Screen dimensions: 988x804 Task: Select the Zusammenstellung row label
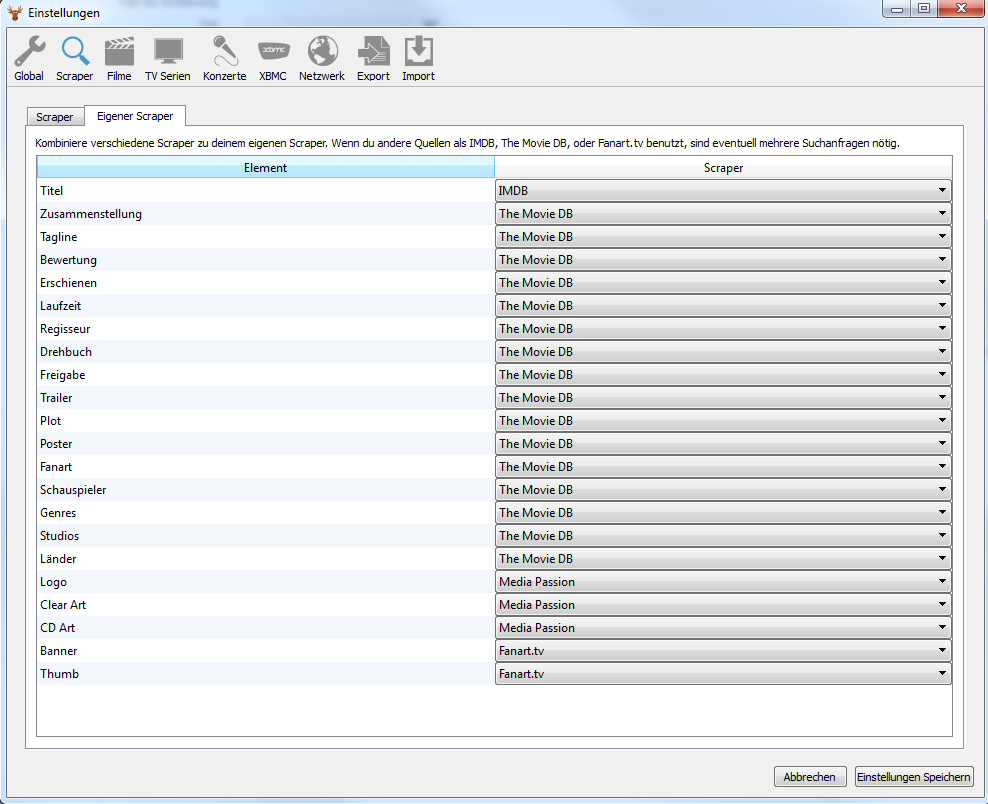pos(91,214)
